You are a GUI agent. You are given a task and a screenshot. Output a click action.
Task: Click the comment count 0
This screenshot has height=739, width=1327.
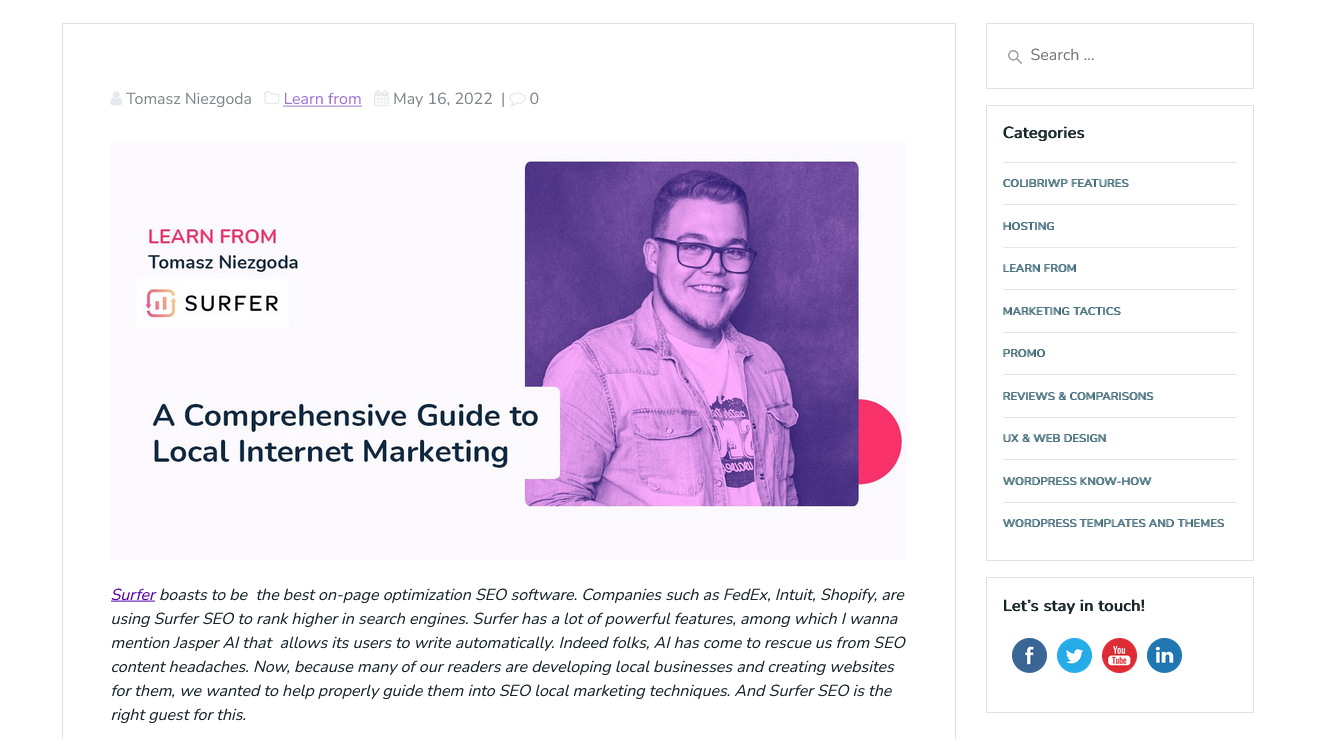pos(534,99)
